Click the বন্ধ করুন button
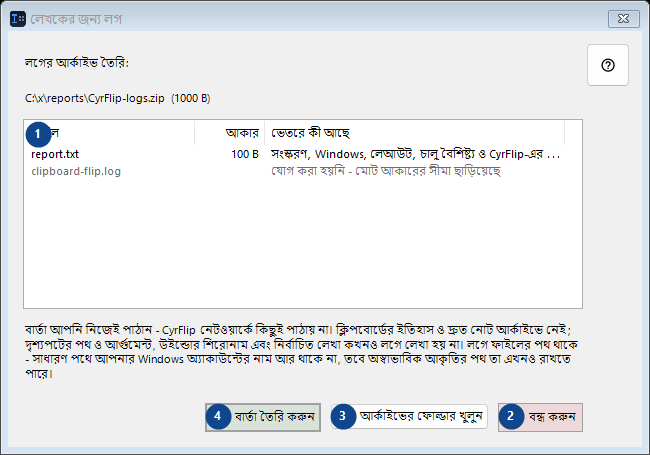Image resolution: width=650 pixels, height=455 pixels. pos(540,417)
